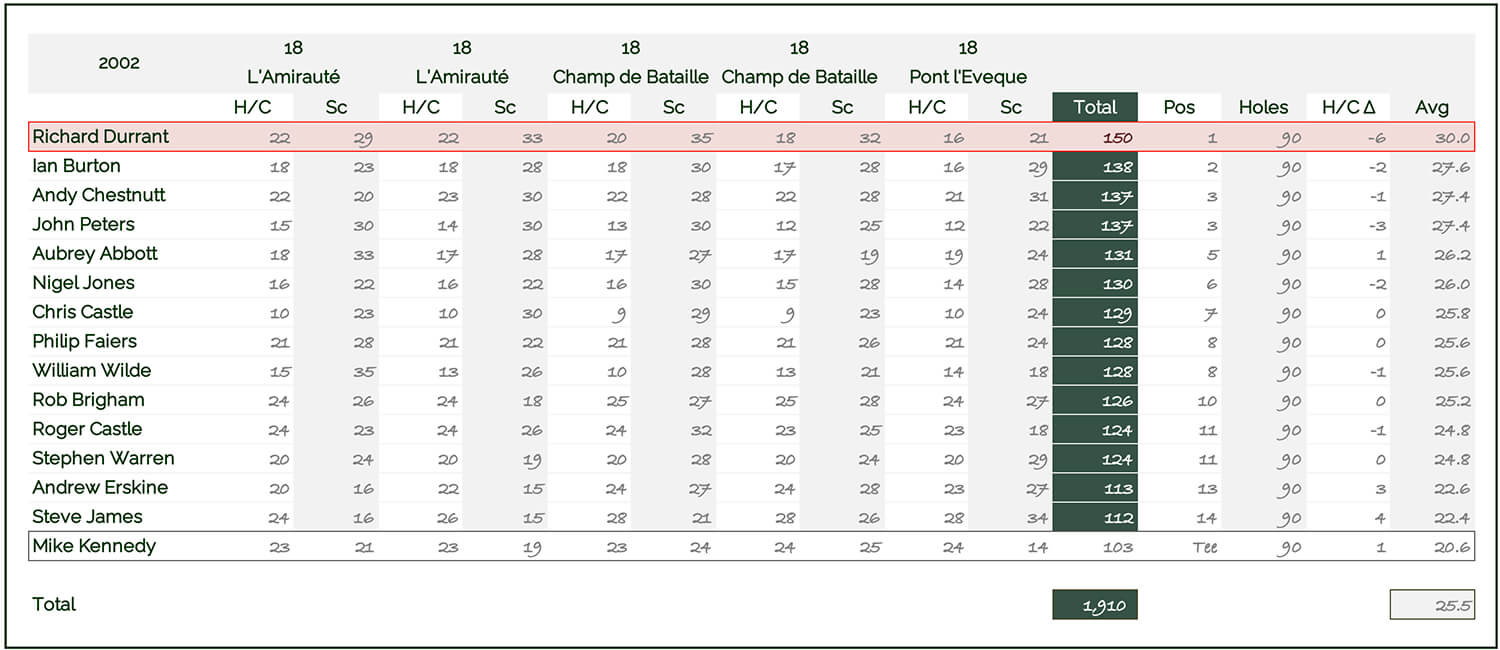The image size is (1500, 650).
Task: Click the overall average 25.5 cell
Action: pyautogui.click(x=1432, y=605)
